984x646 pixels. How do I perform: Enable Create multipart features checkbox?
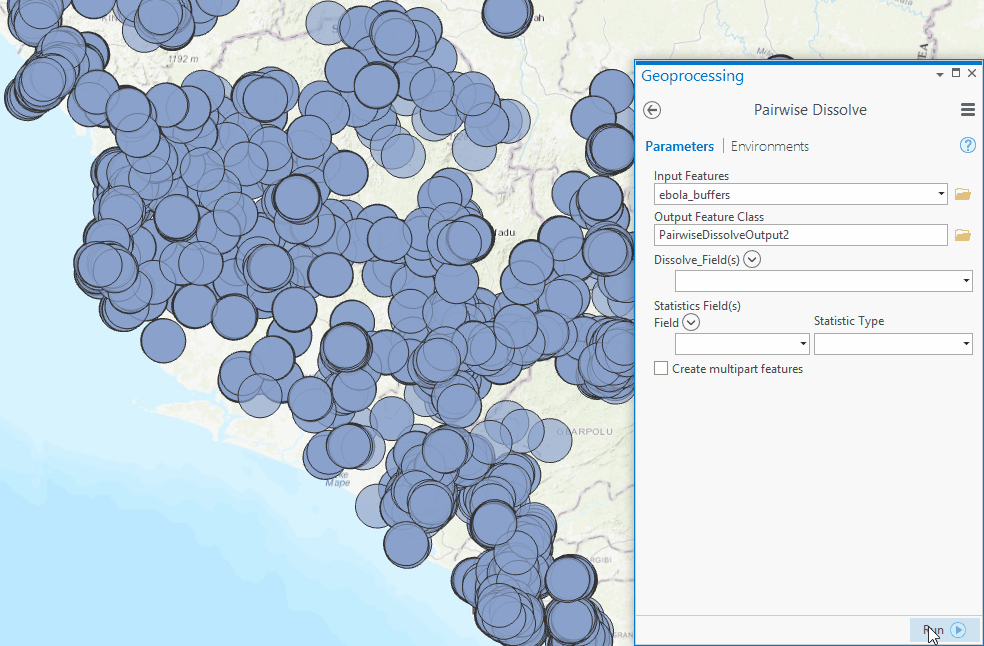661,369
